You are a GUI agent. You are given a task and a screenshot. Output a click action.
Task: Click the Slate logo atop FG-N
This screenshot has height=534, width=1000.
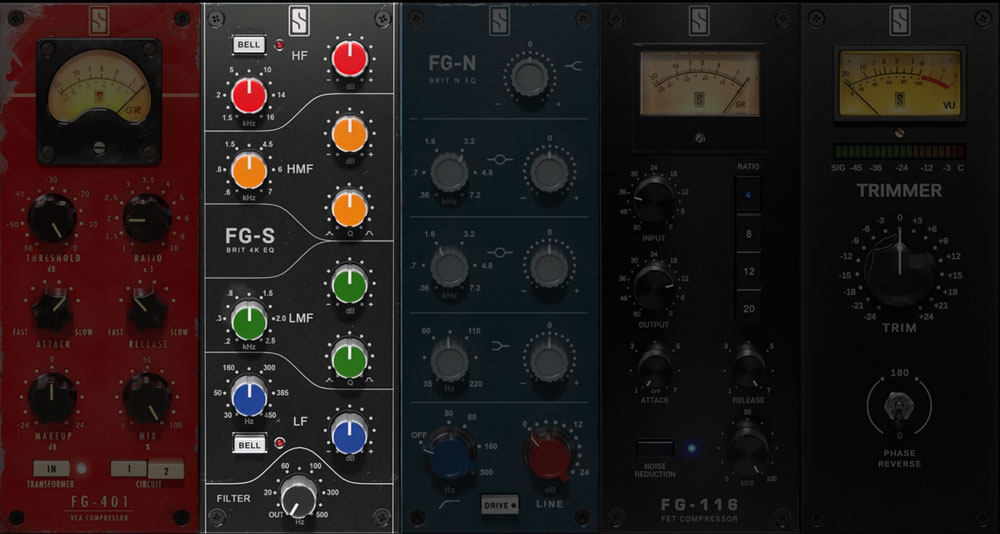click(x=499, y=22)
